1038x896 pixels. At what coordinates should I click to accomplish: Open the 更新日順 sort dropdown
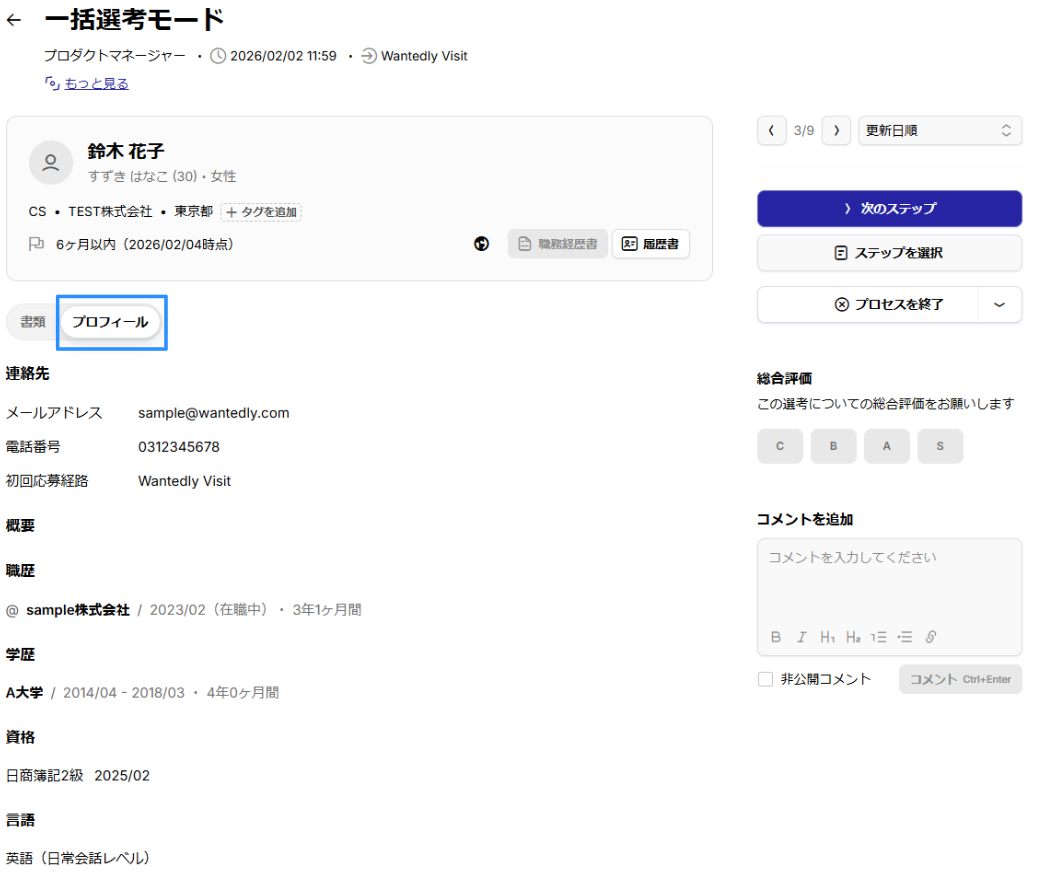click(x=939, y=131)
